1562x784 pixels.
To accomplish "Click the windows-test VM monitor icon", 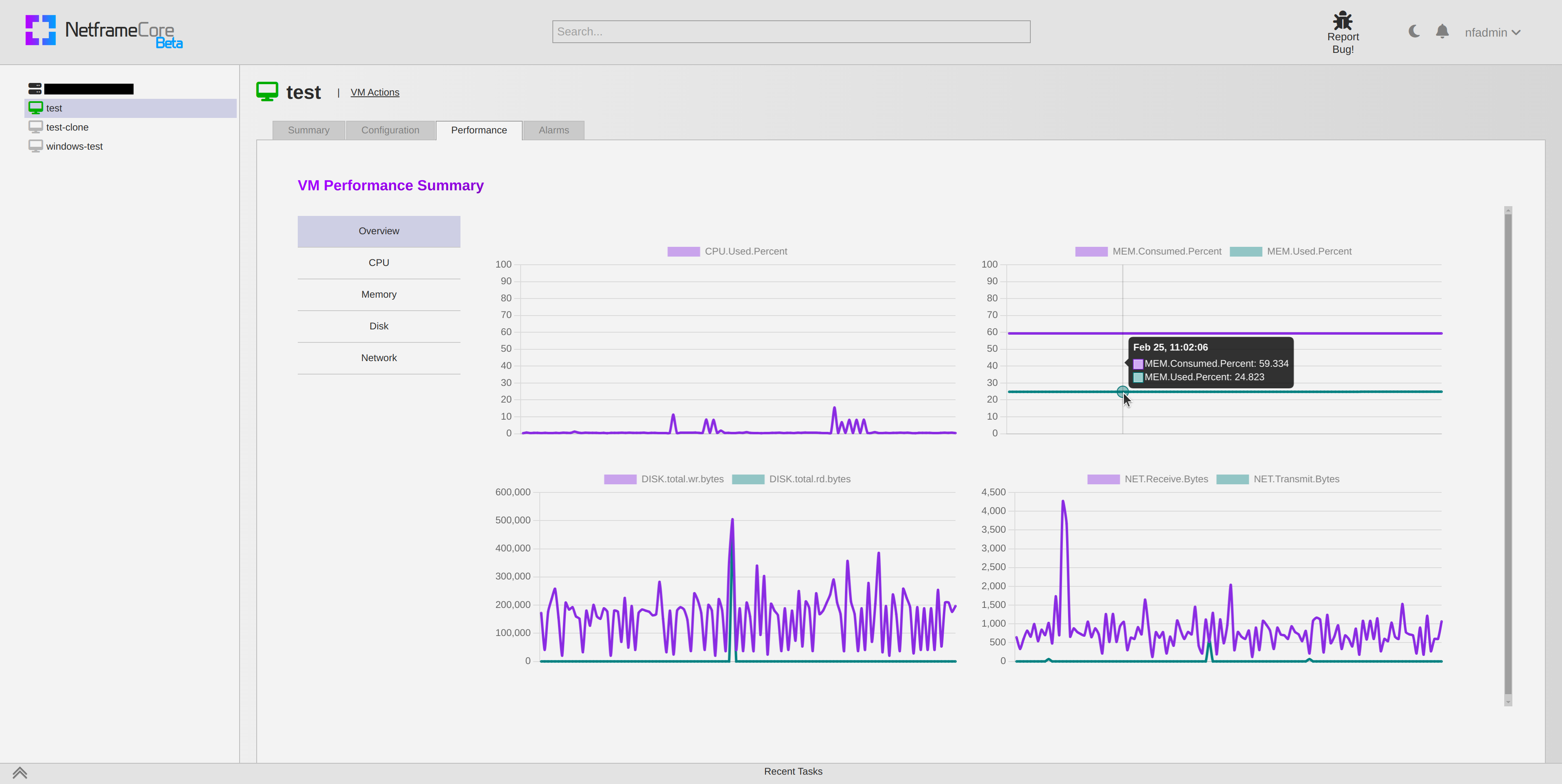I will [36, 146].
